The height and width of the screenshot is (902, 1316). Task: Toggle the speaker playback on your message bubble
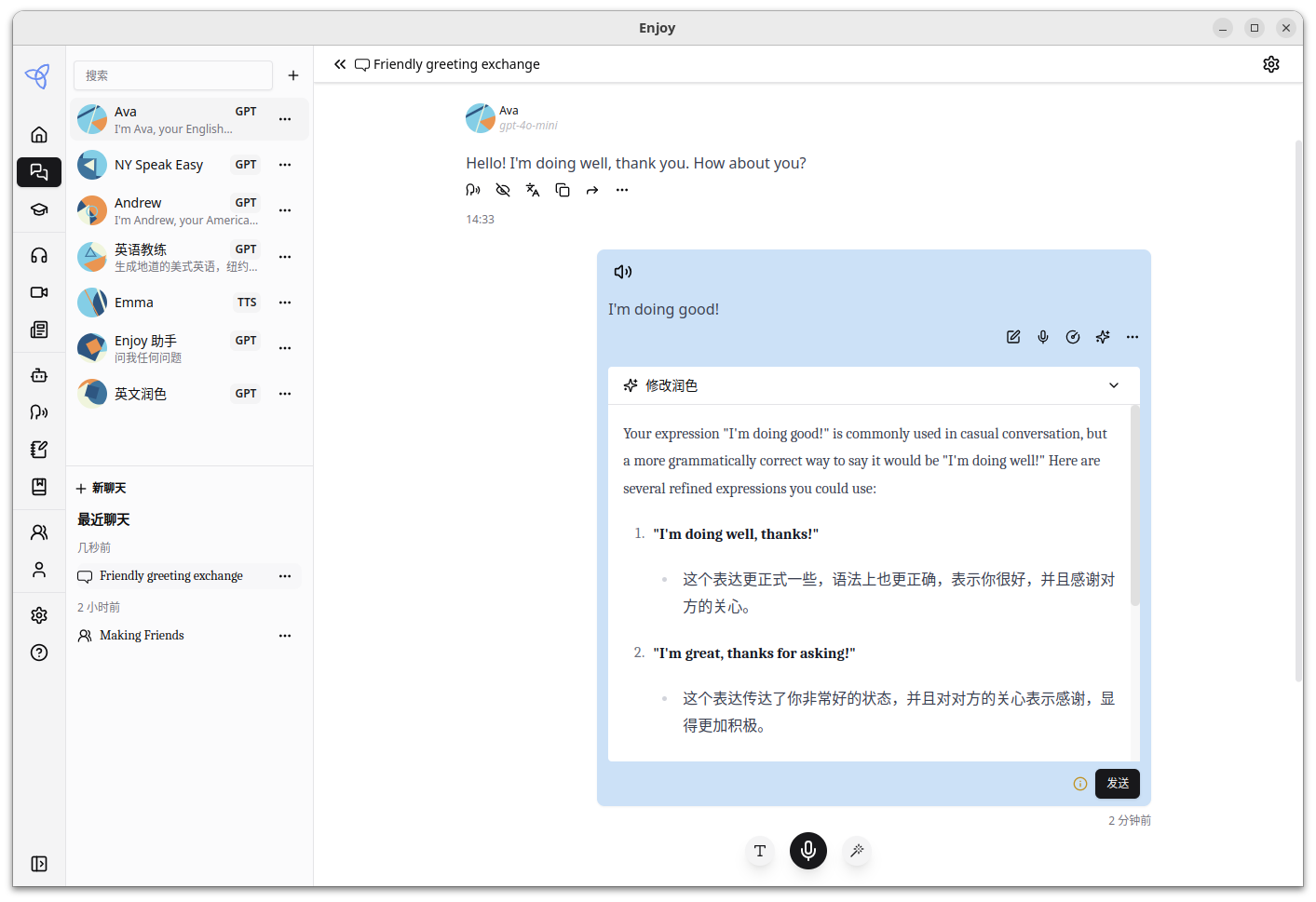[x=622, y=271]
